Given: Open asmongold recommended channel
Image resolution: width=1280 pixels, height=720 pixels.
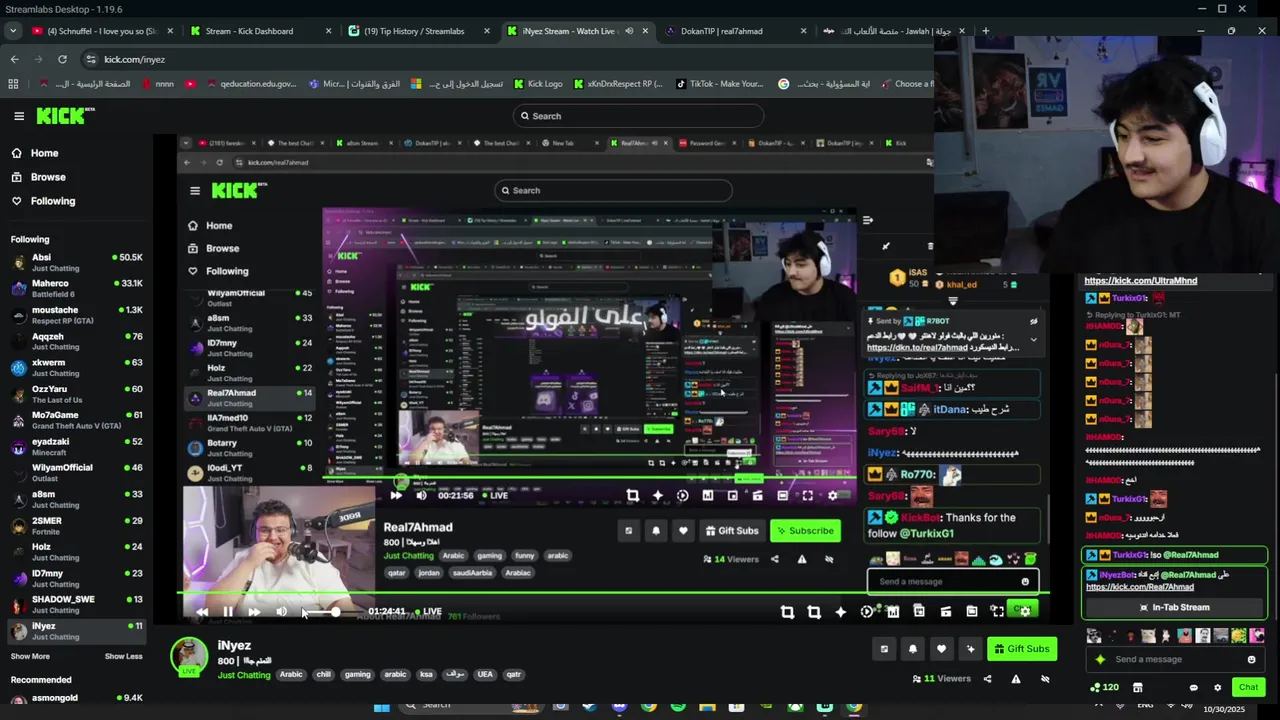Looking at the screenshot, I should [x=76, y=698].
